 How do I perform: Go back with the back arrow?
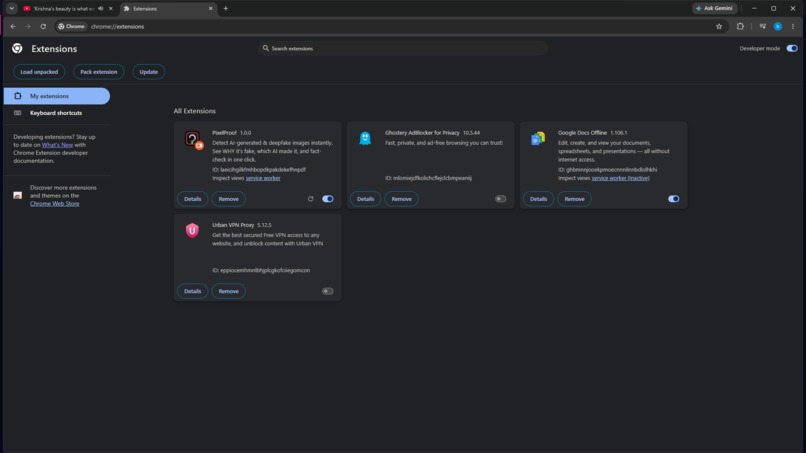[x=13, y=27]
